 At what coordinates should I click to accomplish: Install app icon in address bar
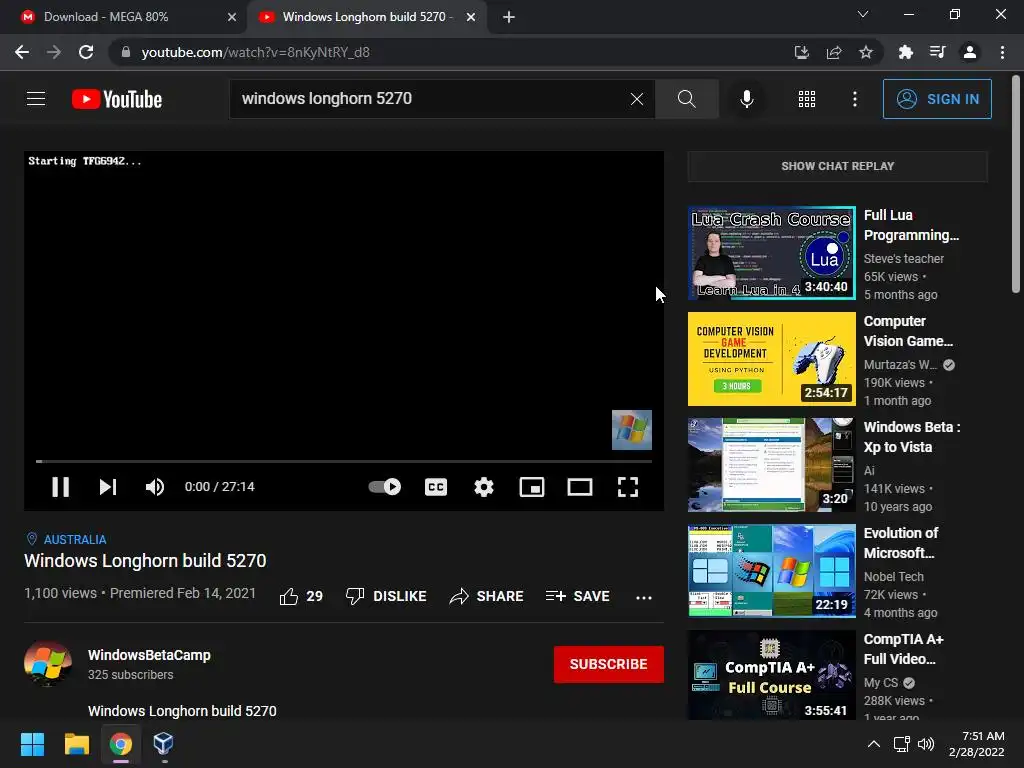[x=801, y=52]
